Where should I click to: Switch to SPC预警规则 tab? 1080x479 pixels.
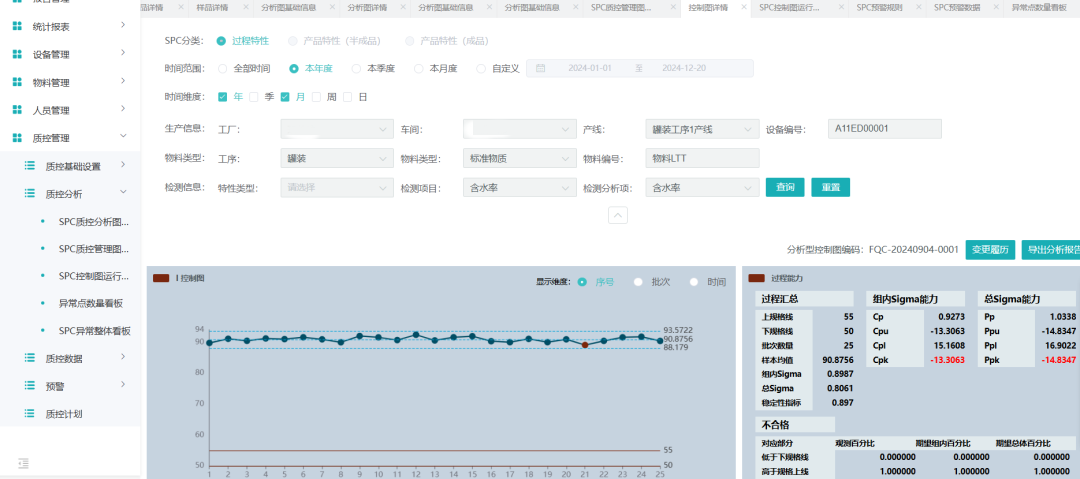coord(880,7)
